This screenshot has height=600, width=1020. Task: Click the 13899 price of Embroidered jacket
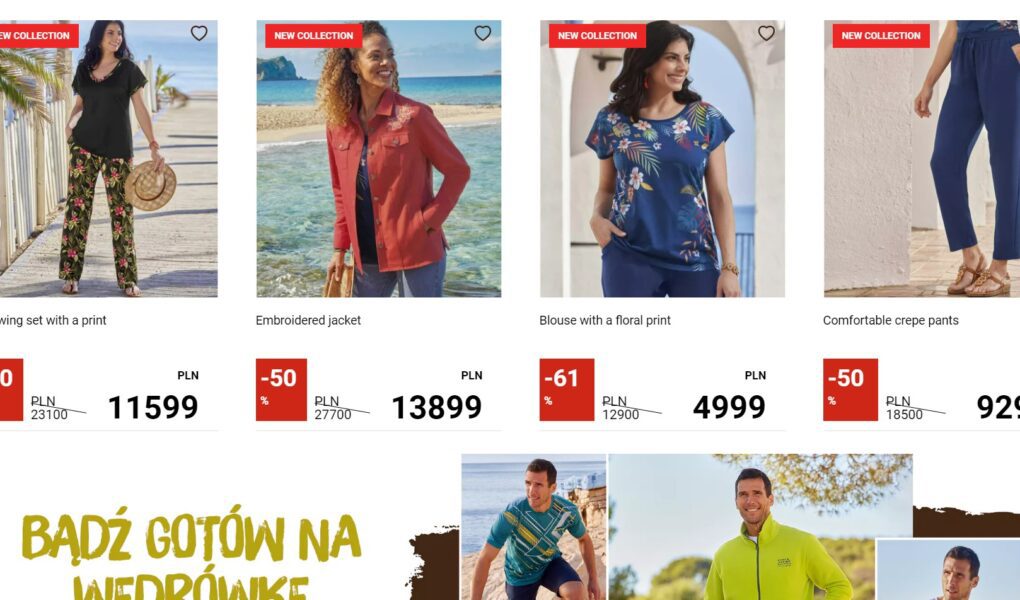pos(436,407)
